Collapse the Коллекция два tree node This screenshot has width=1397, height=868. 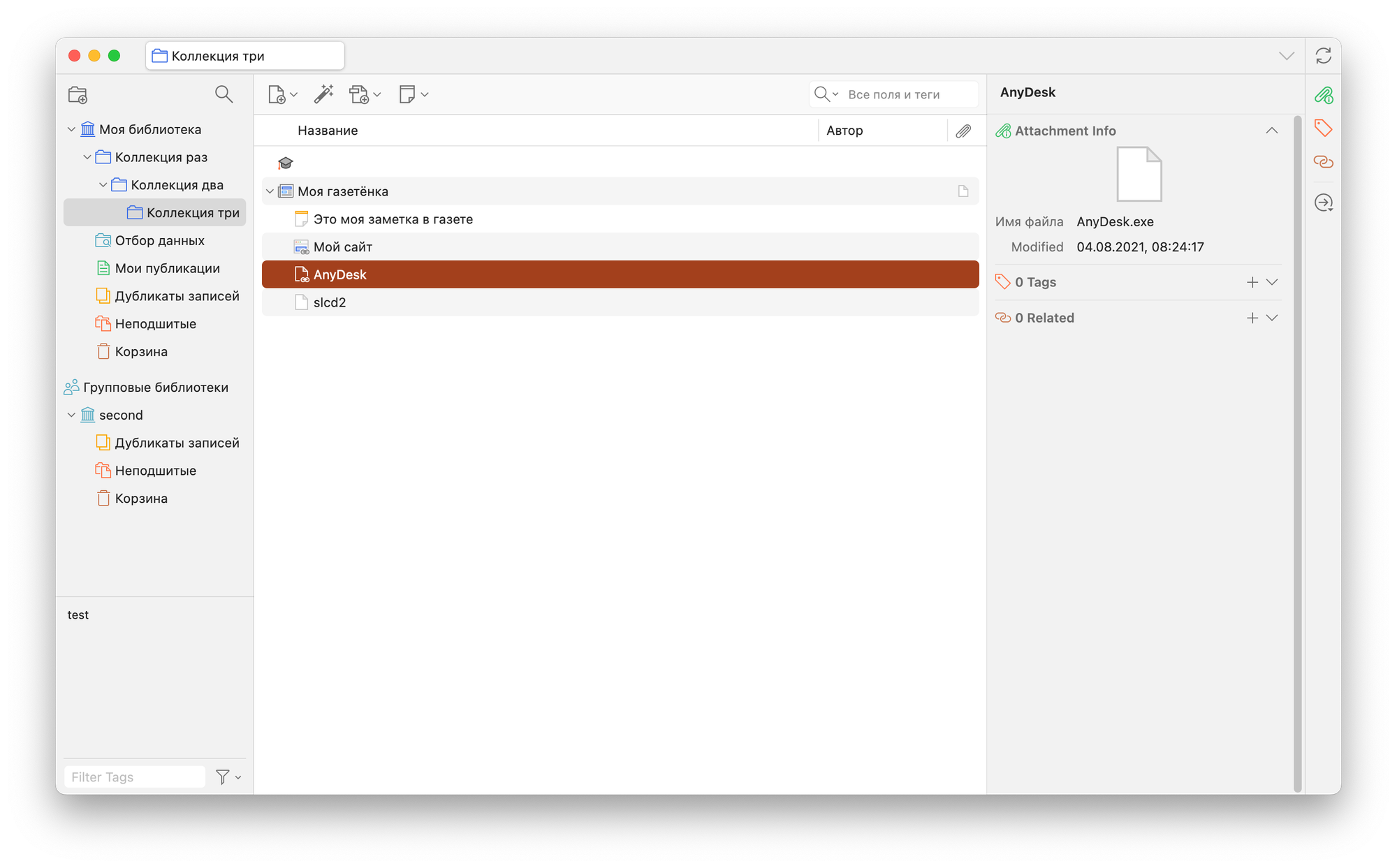[103, 185]
